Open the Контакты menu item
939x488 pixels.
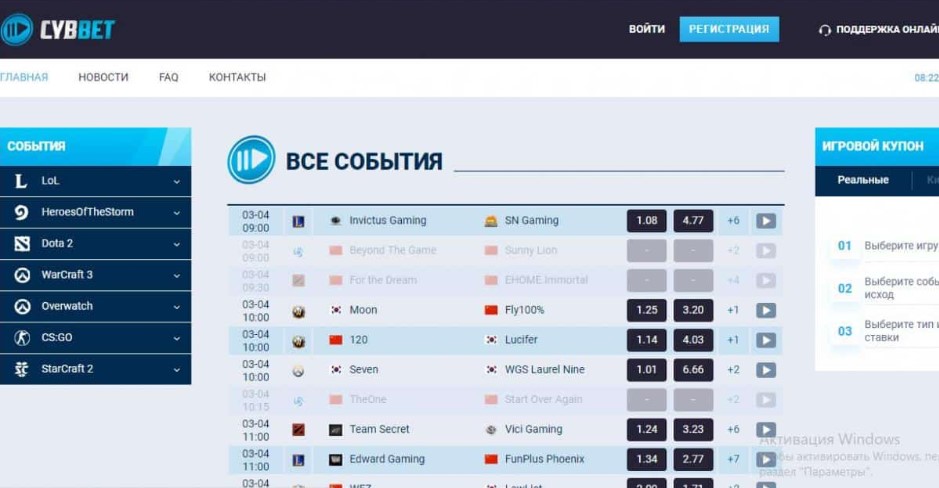pyautogui.click(x=237, y=77)
